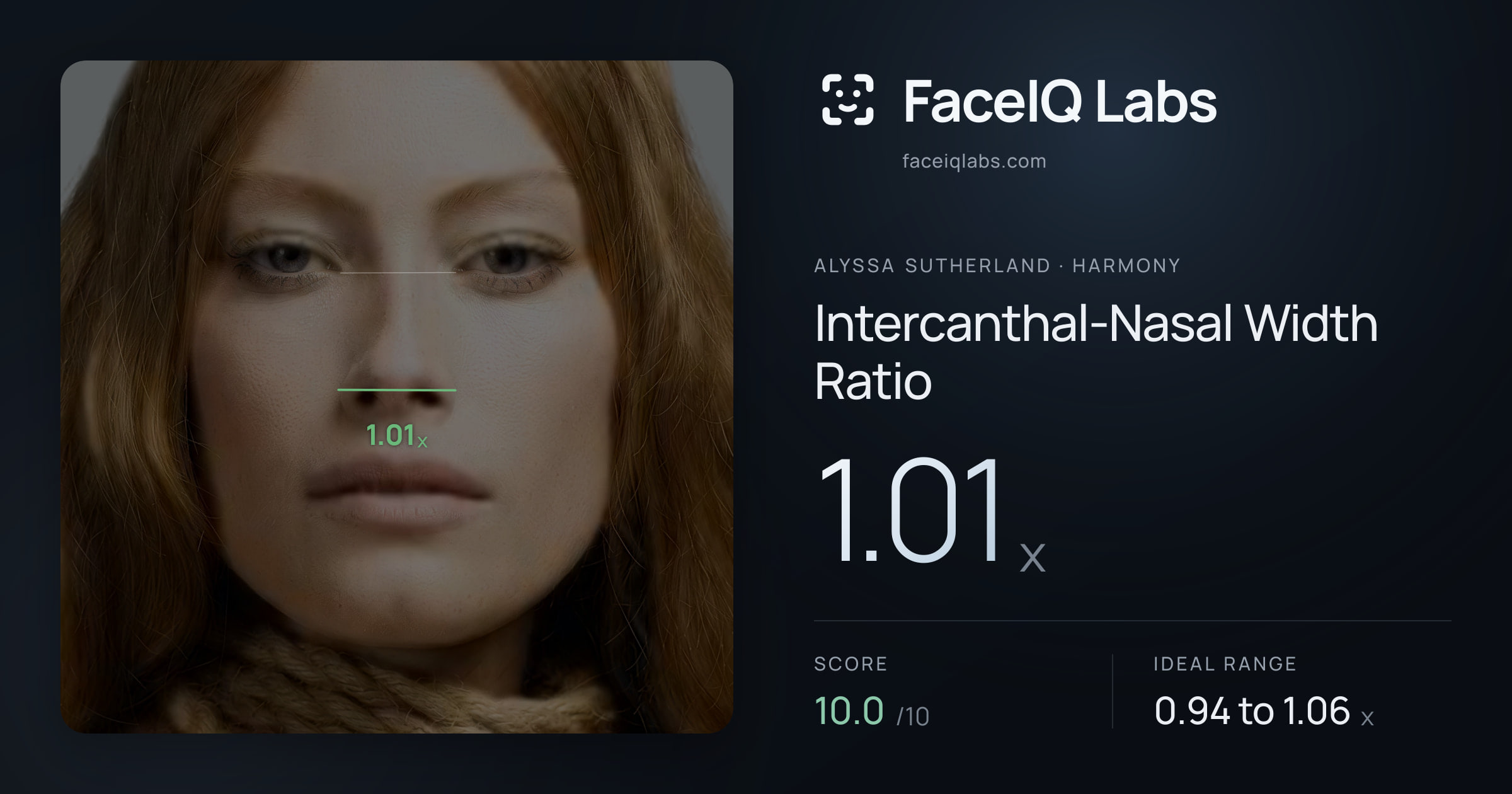
Task: Click the 10.0 score value
Action: [849, 711]
